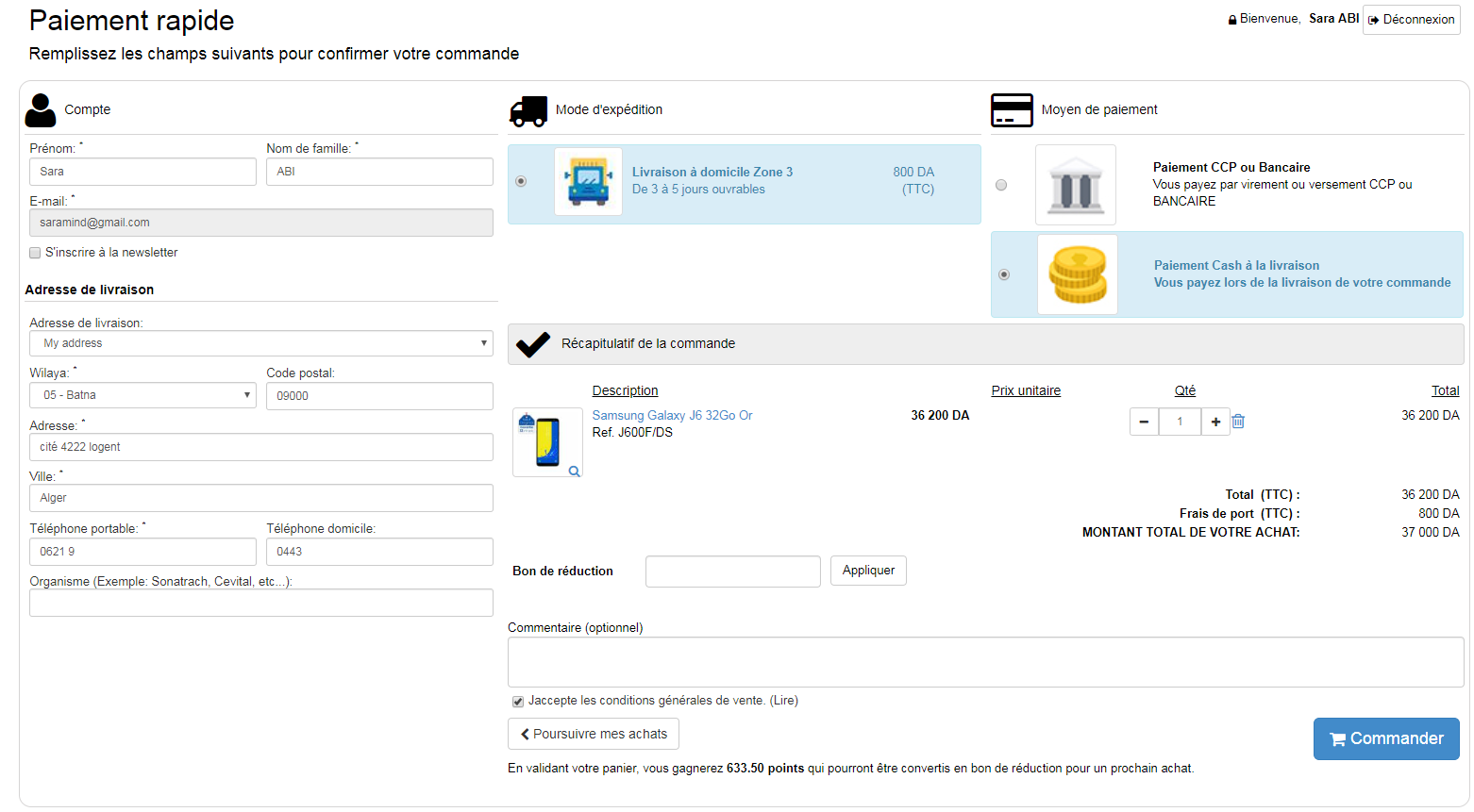Decrease quantity with the minus button
The width and height of the screenshot is (1474, 812).
[x=1144, y=422]
